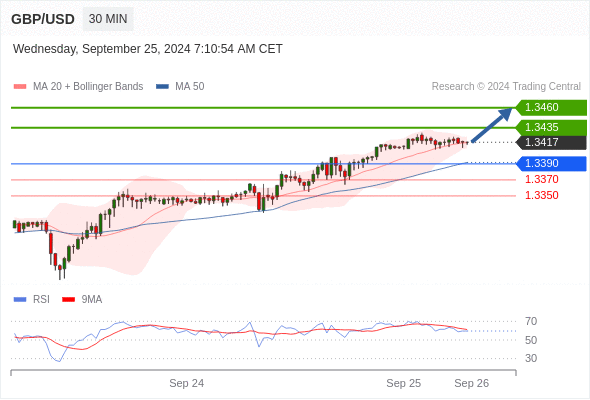The height and width of the screenshot is (400, 590).
Task: Click the MA 20 + Bollinger Bands legend text
Action: coord(88,87)
